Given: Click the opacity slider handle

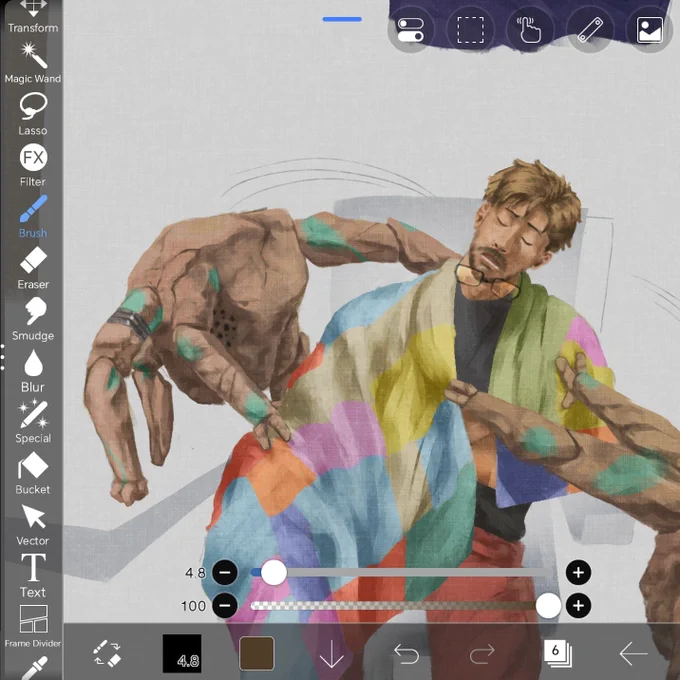Looking at the screenshot, I should point(548,606).
